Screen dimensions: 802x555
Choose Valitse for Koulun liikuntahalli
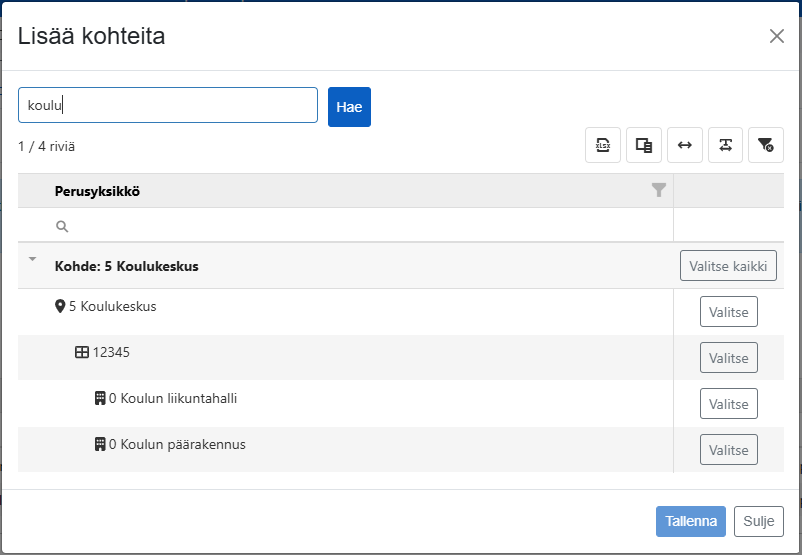click(728, 404)
